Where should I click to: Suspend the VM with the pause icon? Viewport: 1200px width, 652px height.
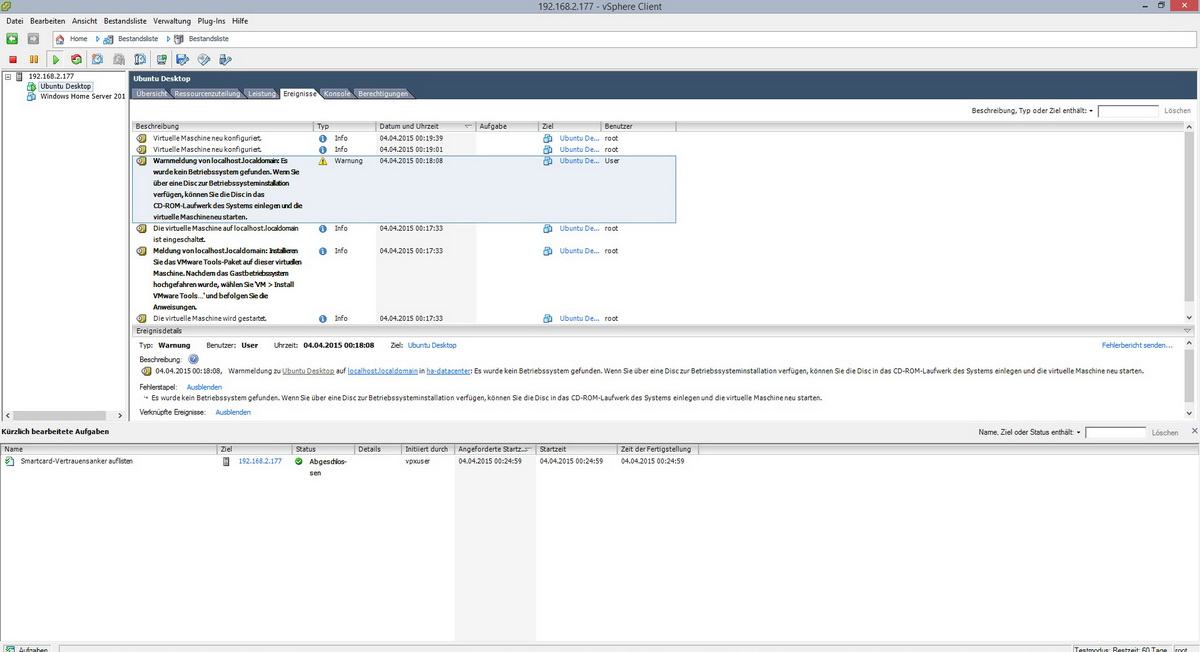[34, 59]
